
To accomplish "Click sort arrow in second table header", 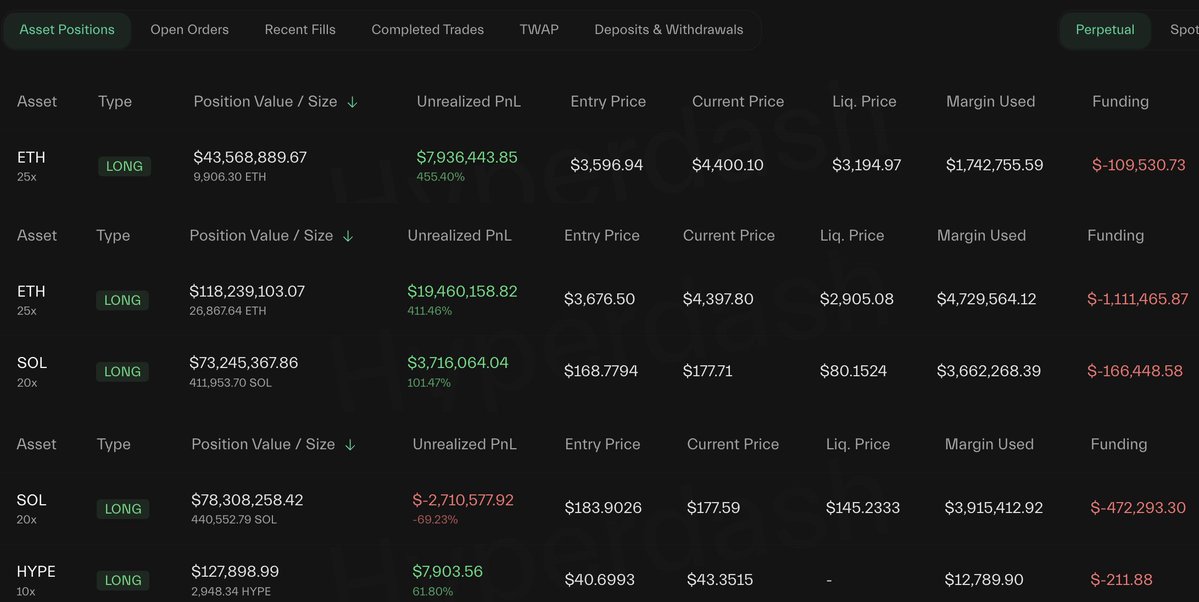I will (x=348, y=236).
